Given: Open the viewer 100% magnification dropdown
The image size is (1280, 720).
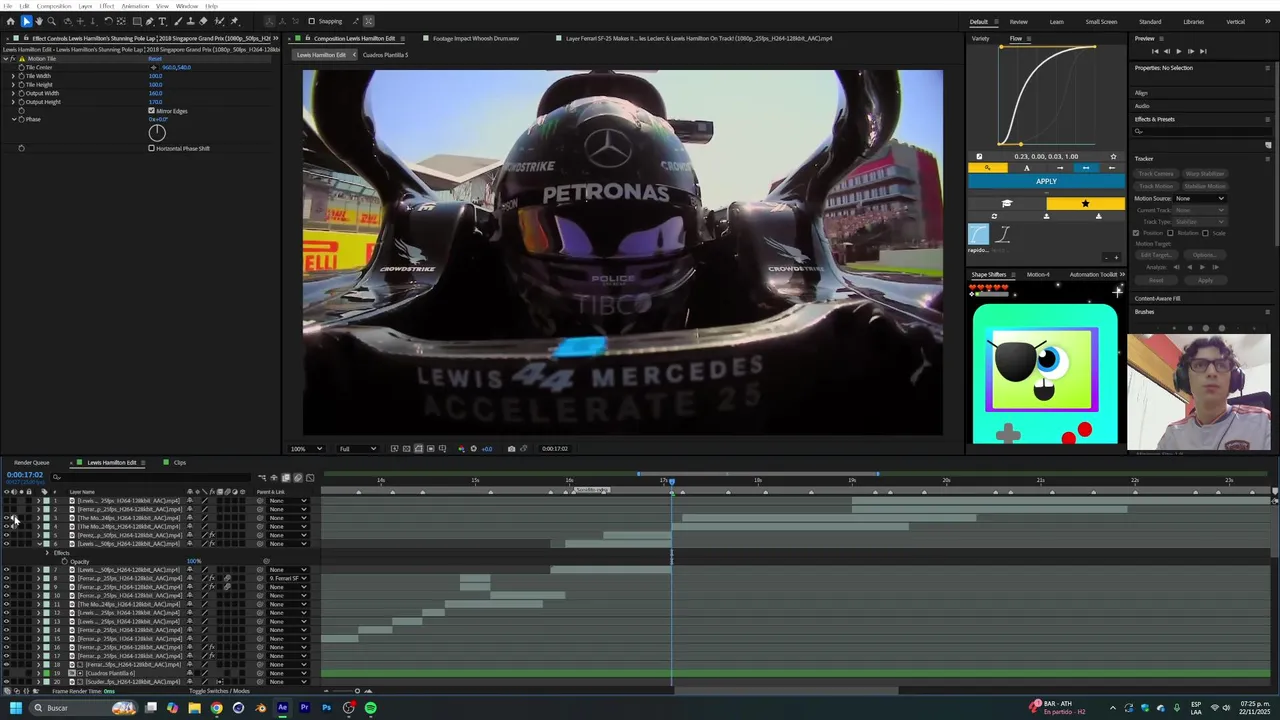Looking at the screenshot, I should [306, 448].
